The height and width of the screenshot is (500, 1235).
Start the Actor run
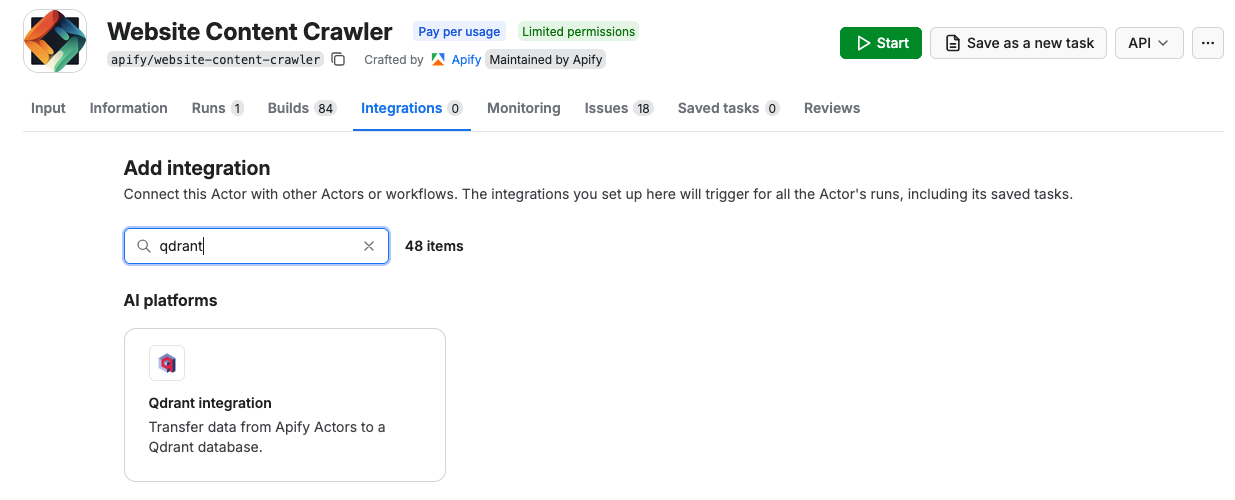pos(881,43)
